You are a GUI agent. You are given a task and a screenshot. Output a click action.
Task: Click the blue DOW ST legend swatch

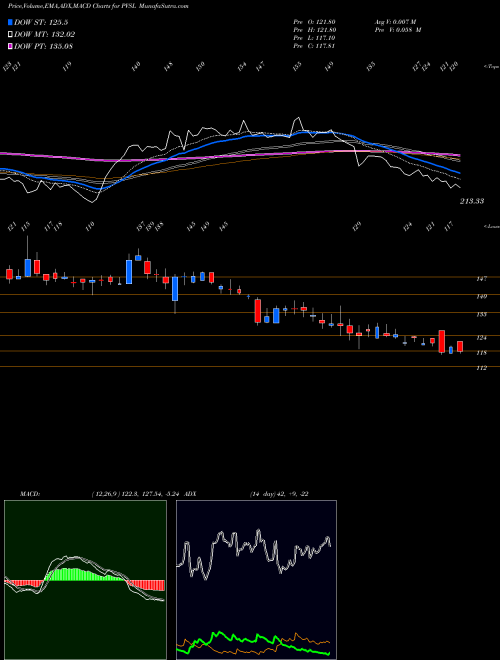click(x=10, y=22)
